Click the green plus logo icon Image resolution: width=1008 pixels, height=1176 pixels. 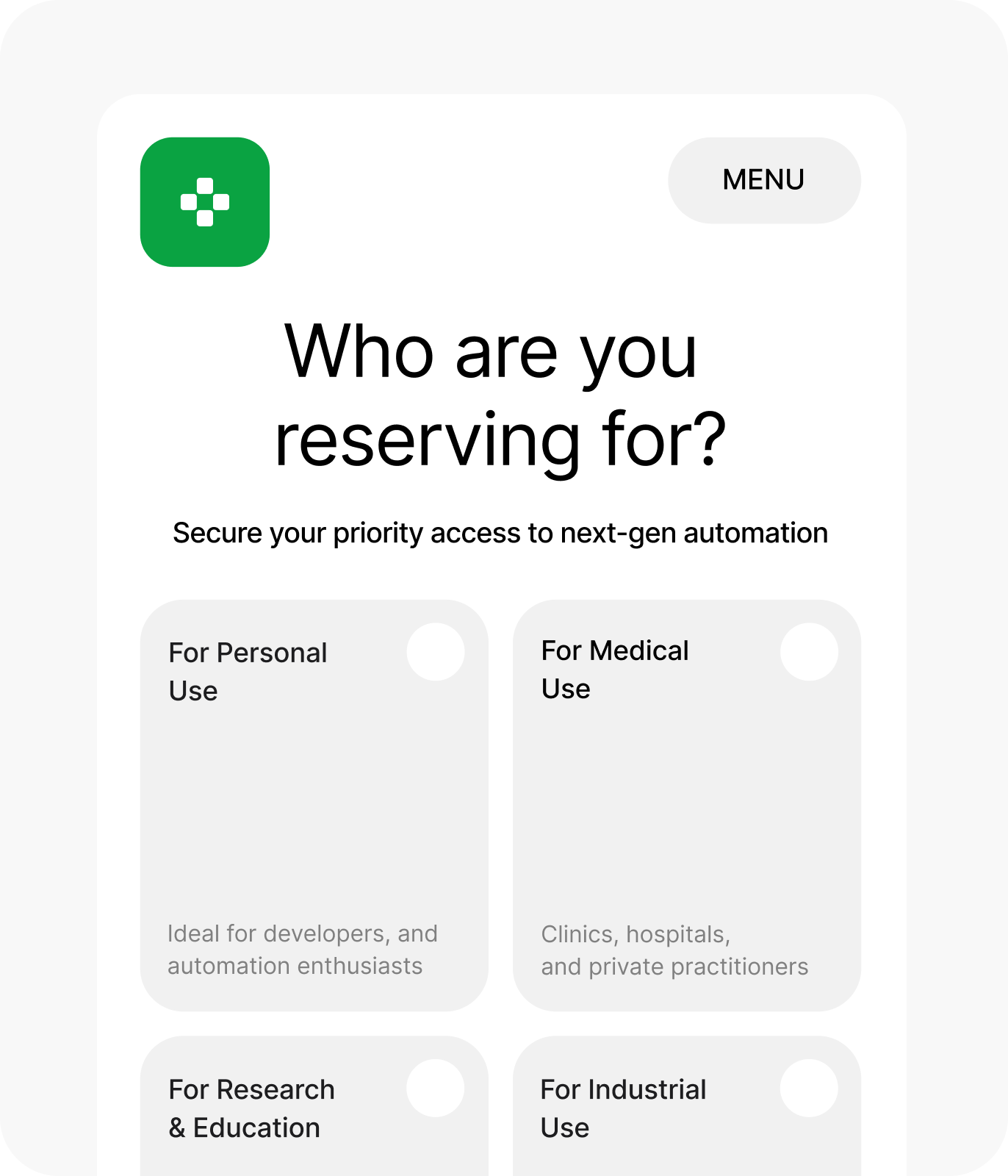coord(205,202)
